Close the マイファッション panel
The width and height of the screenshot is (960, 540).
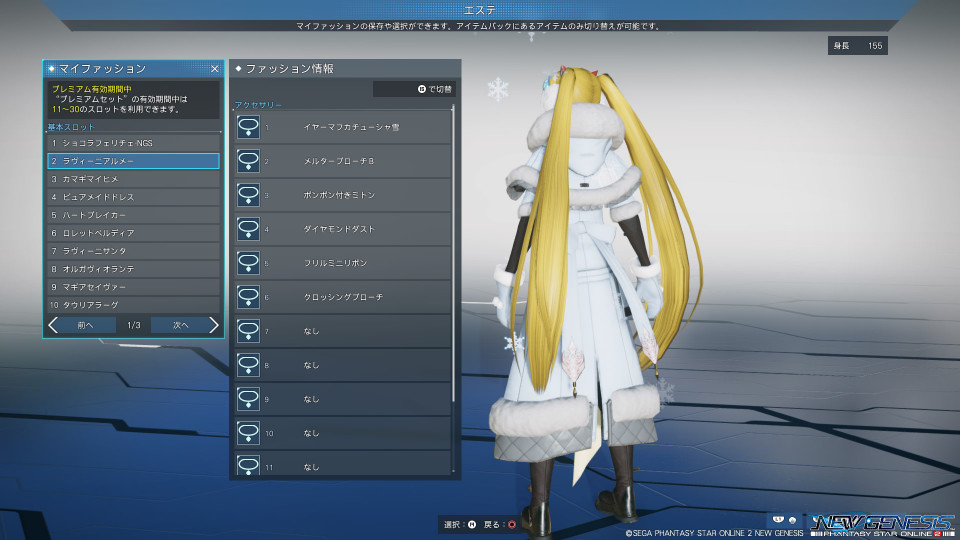pyautogui.click(x=214, y=69)
